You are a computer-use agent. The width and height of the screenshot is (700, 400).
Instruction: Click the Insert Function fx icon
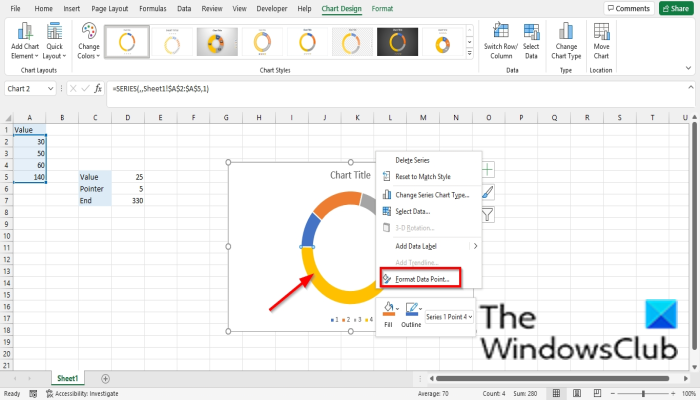point(98,88)
